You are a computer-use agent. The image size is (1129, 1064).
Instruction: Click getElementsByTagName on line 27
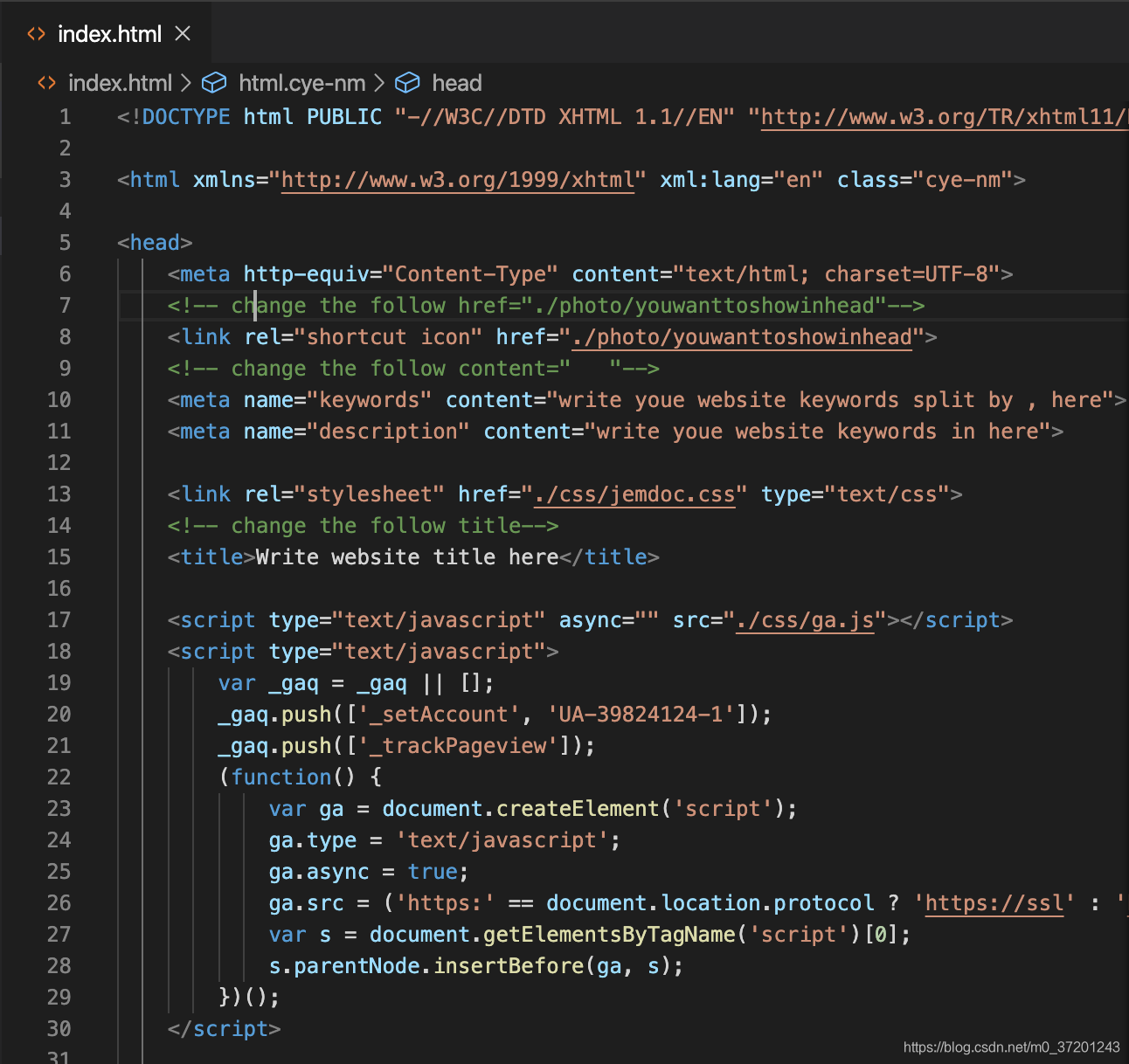[x=609, y=935]
